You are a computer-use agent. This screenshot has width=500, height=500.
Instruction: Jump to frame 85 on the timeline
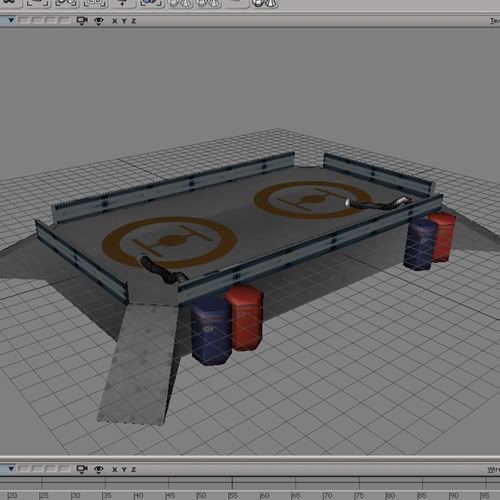[422, 495]
